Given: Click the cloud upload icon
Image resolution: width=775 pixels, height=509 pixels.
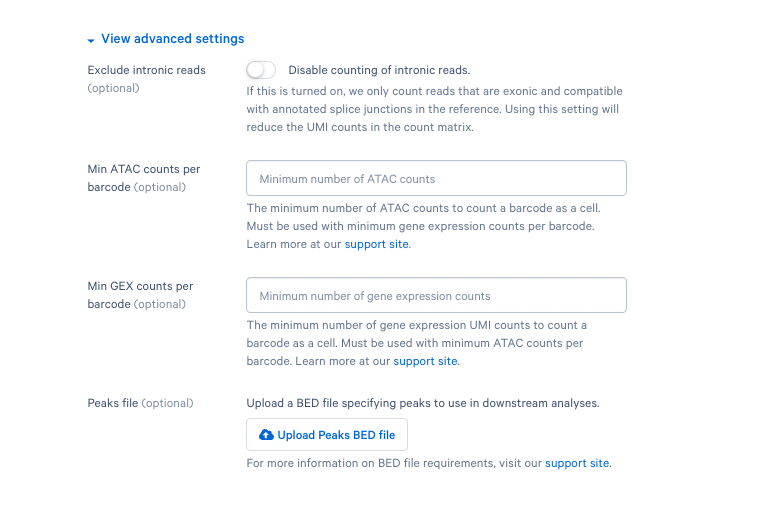Looking at the screenshot, I should point(266,435).
